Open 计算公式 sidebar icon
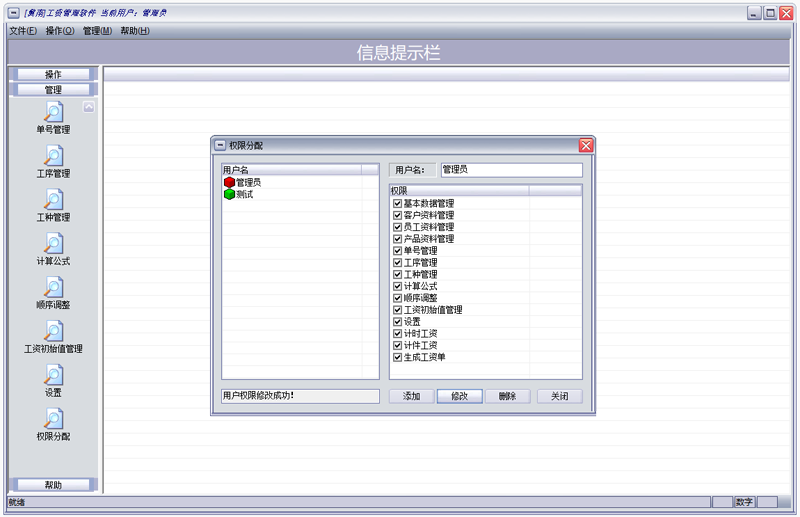Viewport: 800px width, 517px height. point(54,244)
